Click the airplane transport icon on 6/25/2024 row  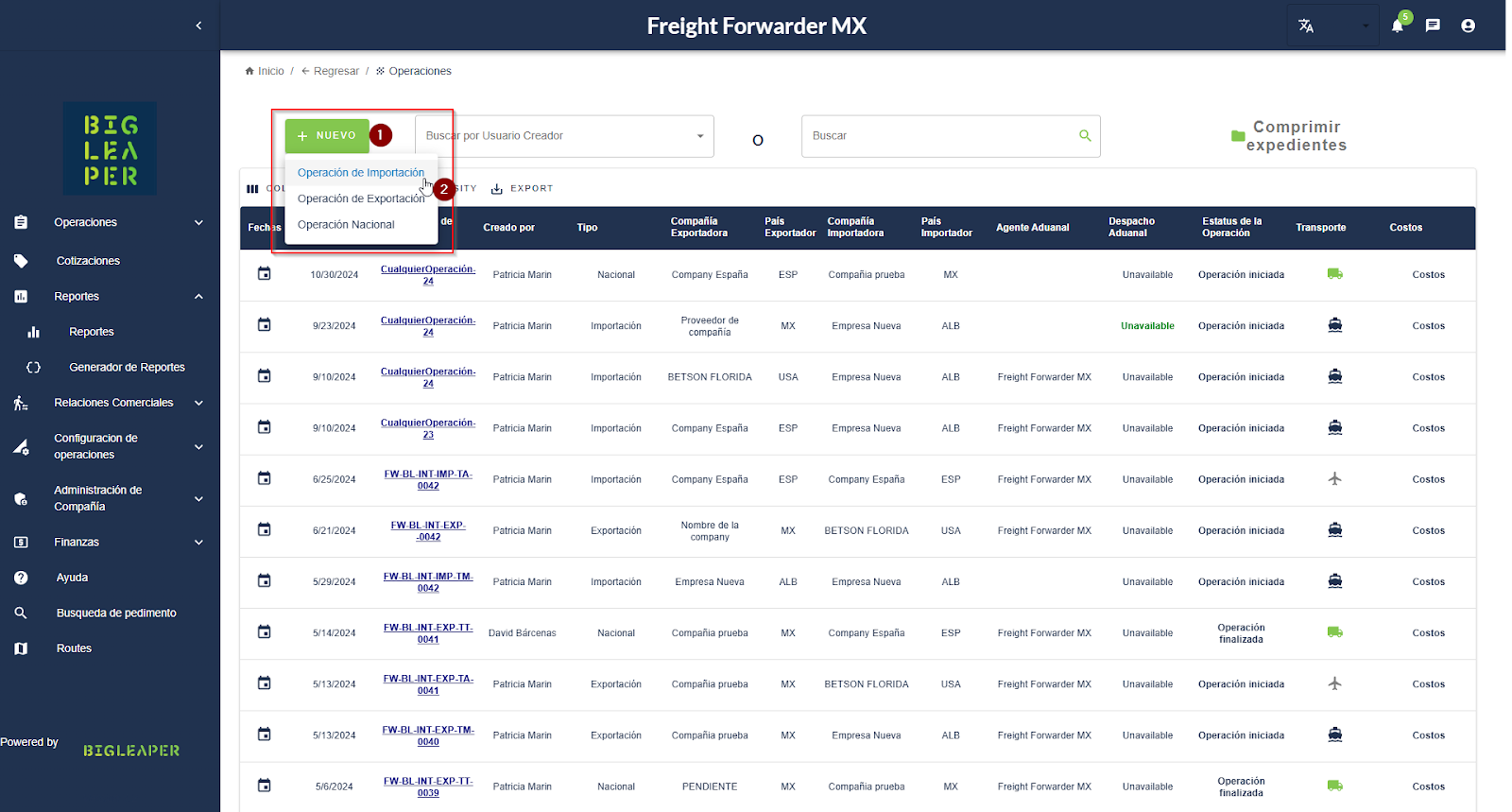point(1334,479)
